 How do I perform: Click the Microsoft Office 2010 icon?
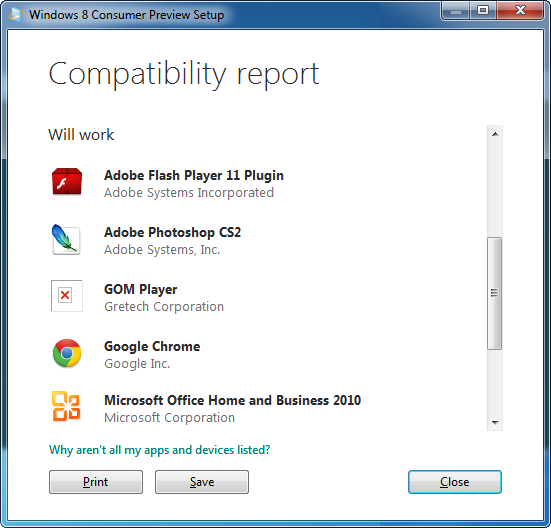point(66,406)
